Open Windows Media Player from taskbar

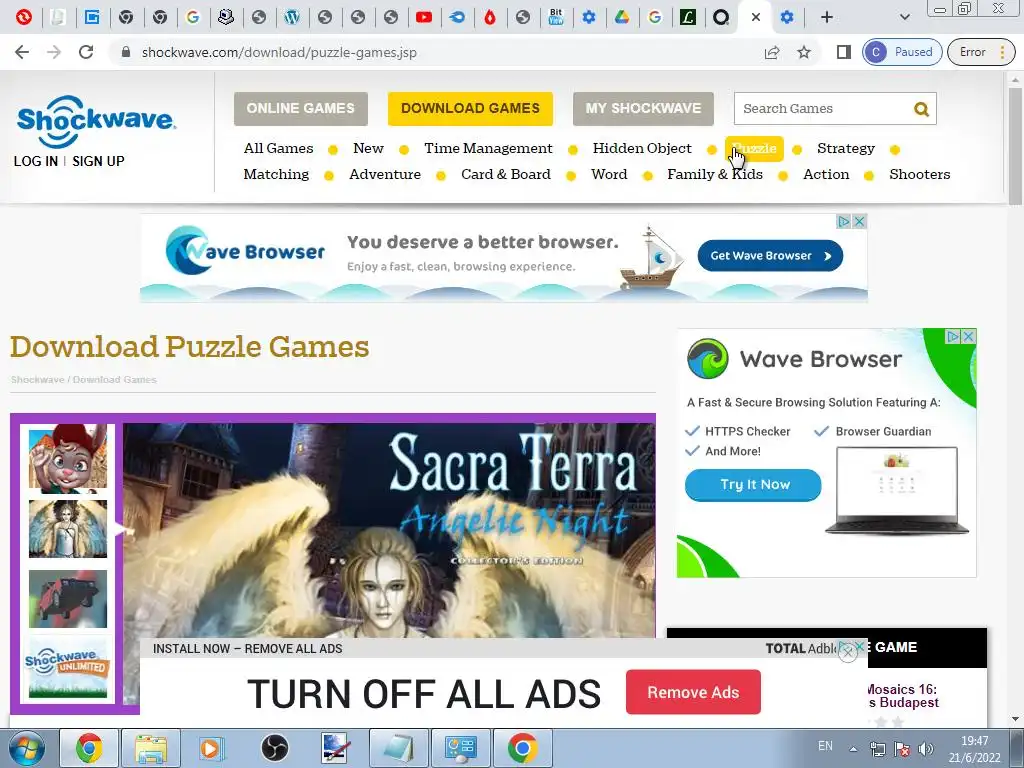point(211,748)
